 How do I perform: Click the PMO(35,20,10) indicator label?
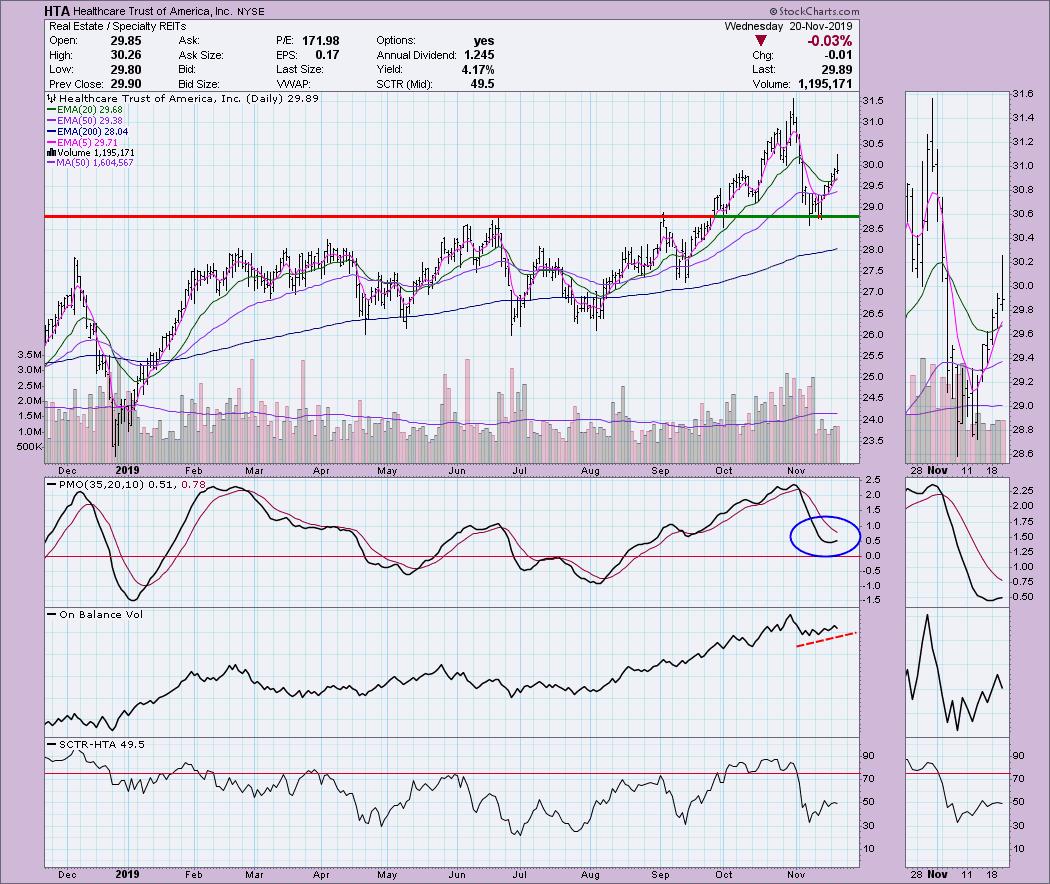click(x=127, y=484)
